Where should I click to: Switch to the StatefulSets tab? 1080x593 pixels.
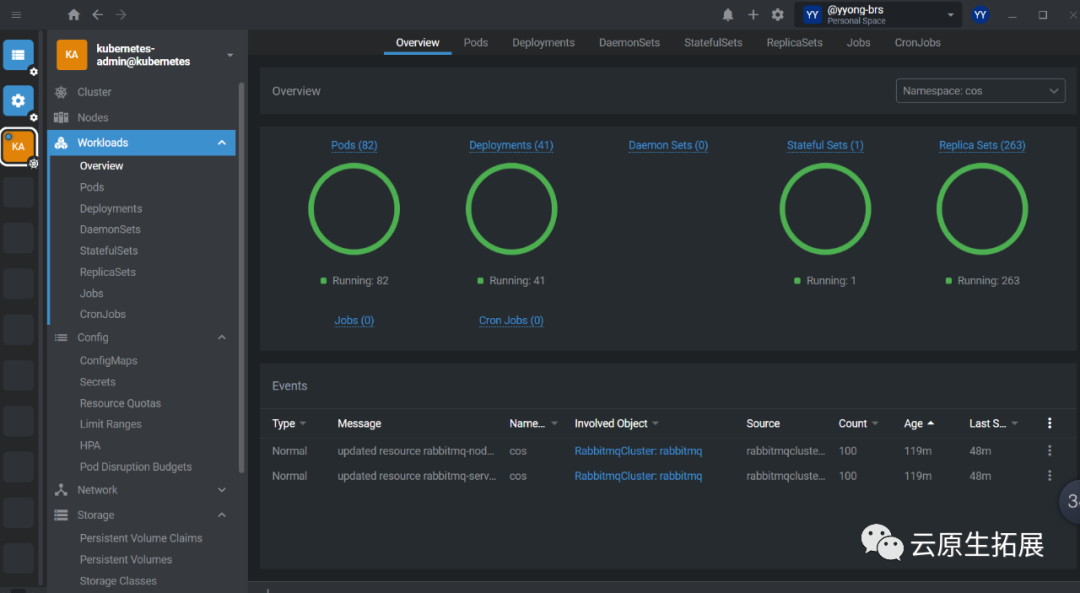coord(713,42)
